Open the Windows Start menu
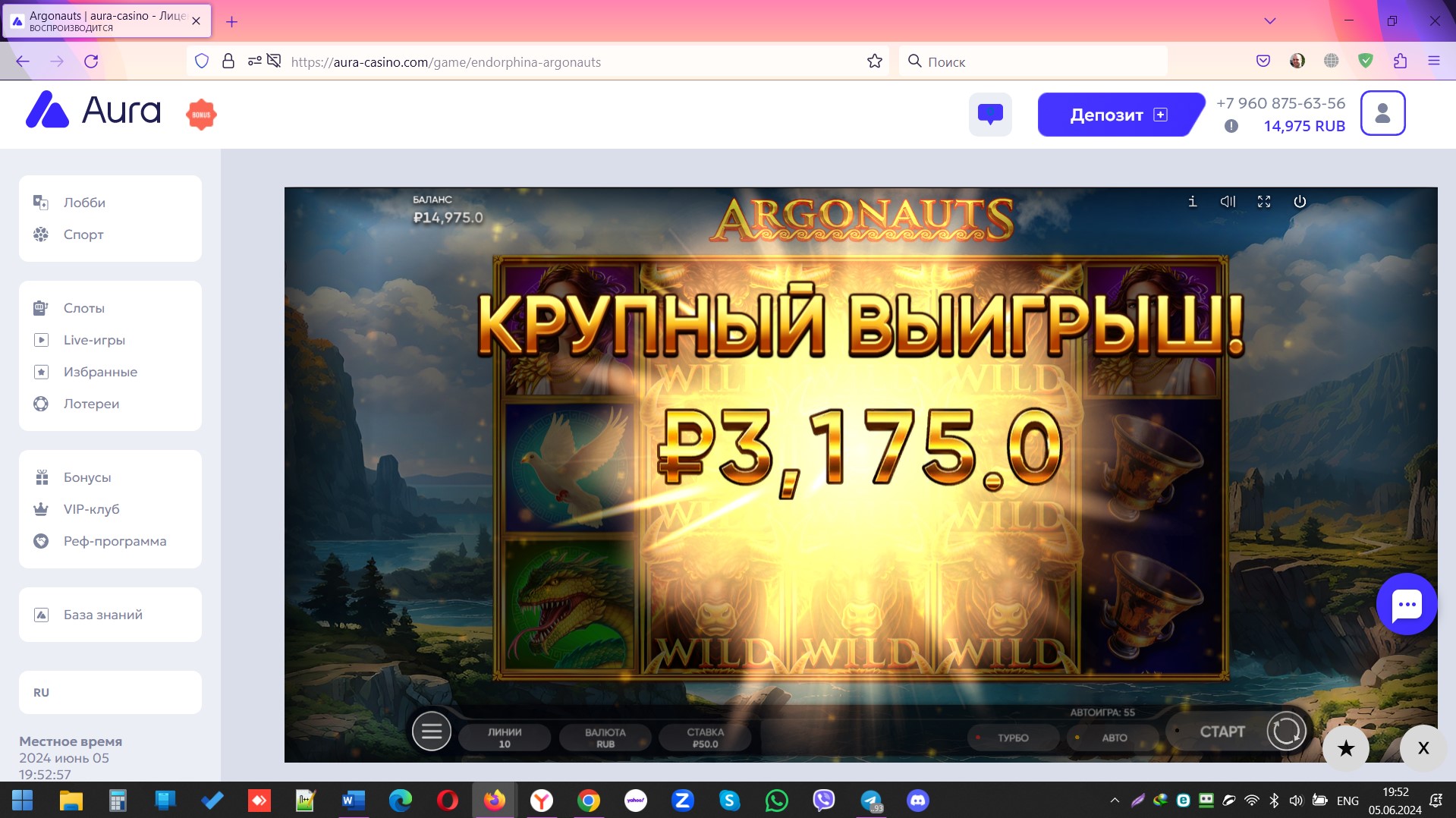The image size is (1456, 818). pos(23,801)
